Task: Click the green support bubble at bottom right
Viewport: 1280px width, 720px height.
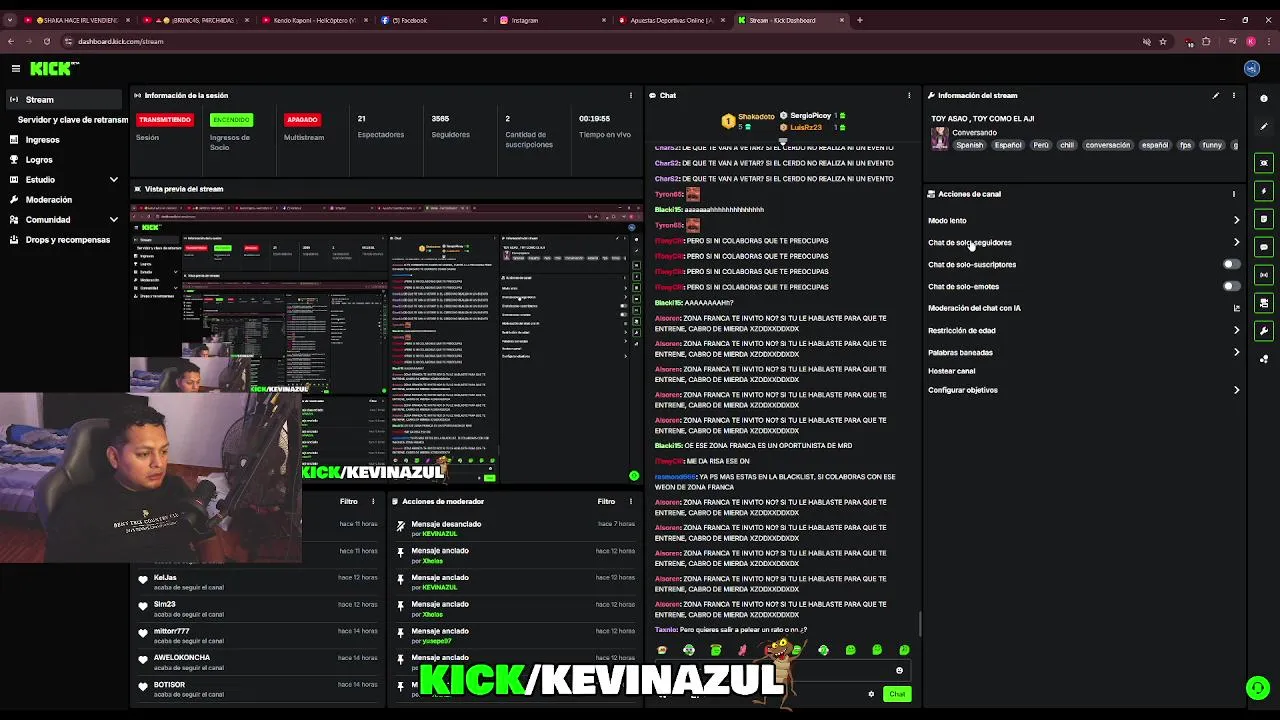Action: click(1257, 688)
